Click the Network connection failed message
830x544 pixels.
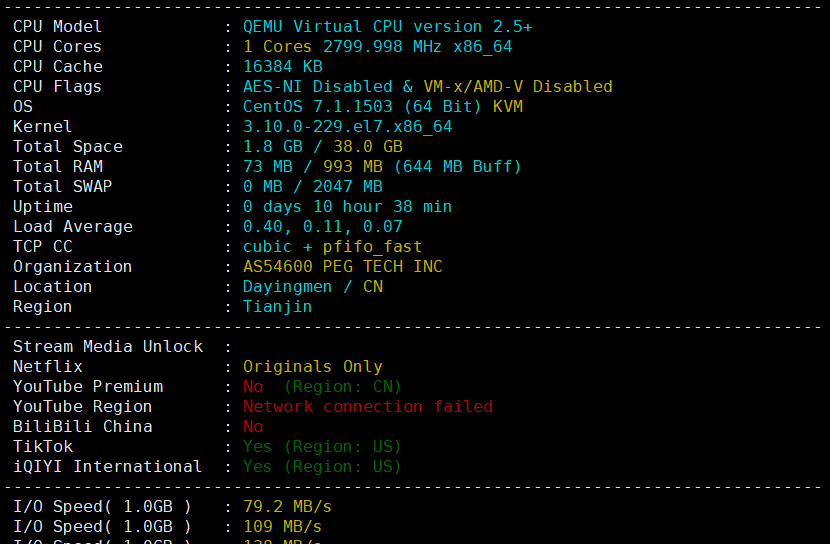pyautogui.click(x=368, y=406)
